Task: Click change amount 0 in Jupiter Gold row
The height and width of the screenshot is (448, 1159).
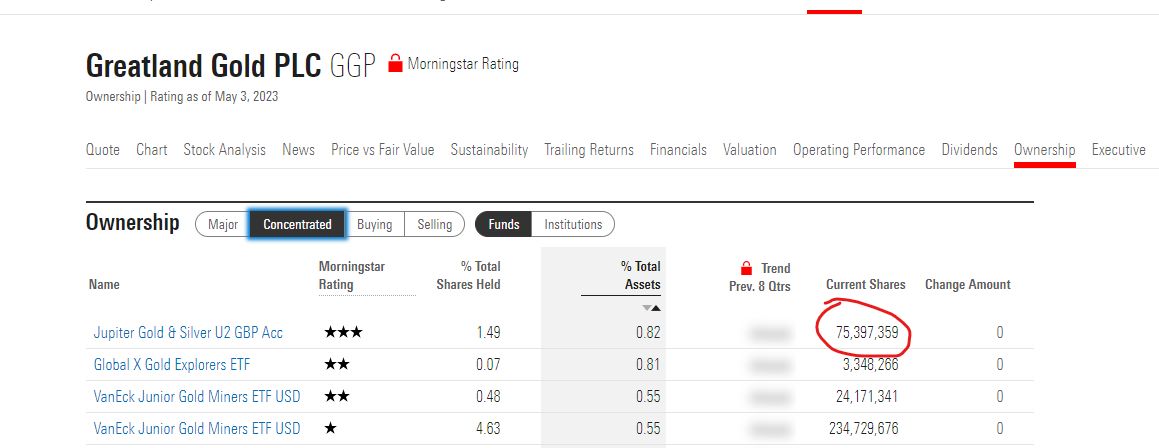Action: [999, 333]
